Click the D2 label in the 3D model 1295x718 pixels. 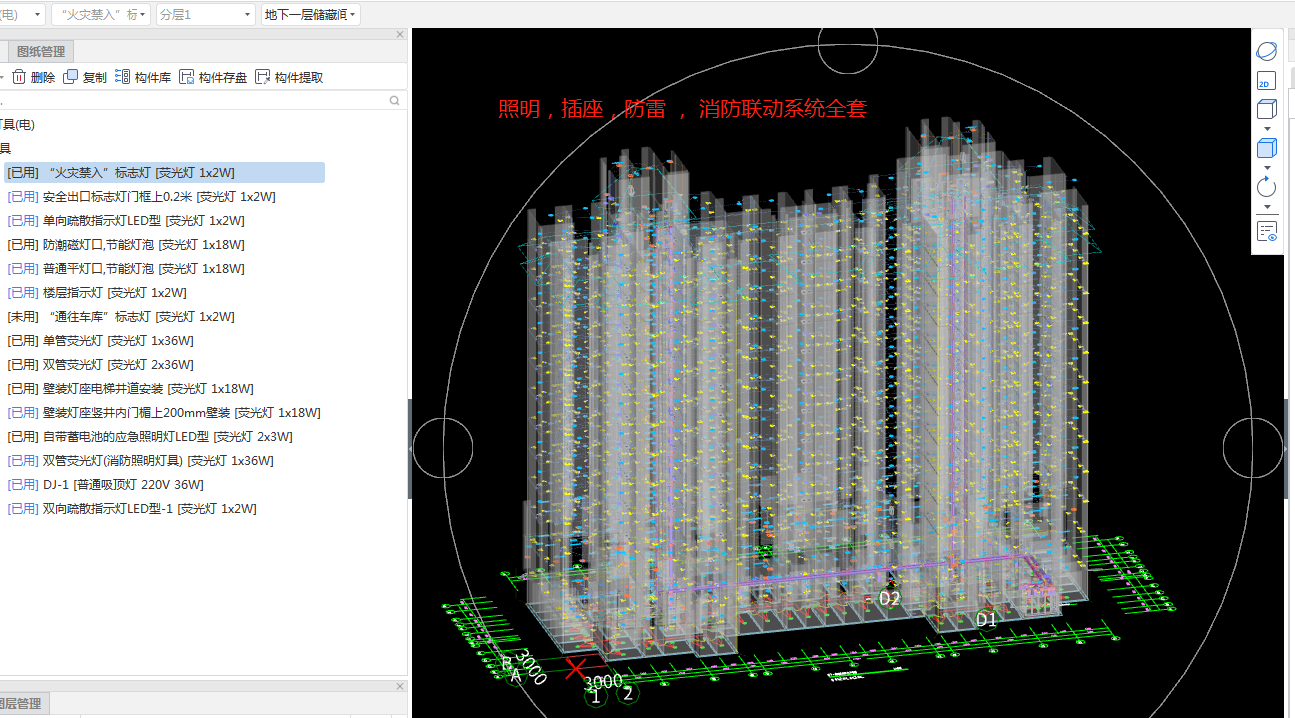tap(889, 598)
